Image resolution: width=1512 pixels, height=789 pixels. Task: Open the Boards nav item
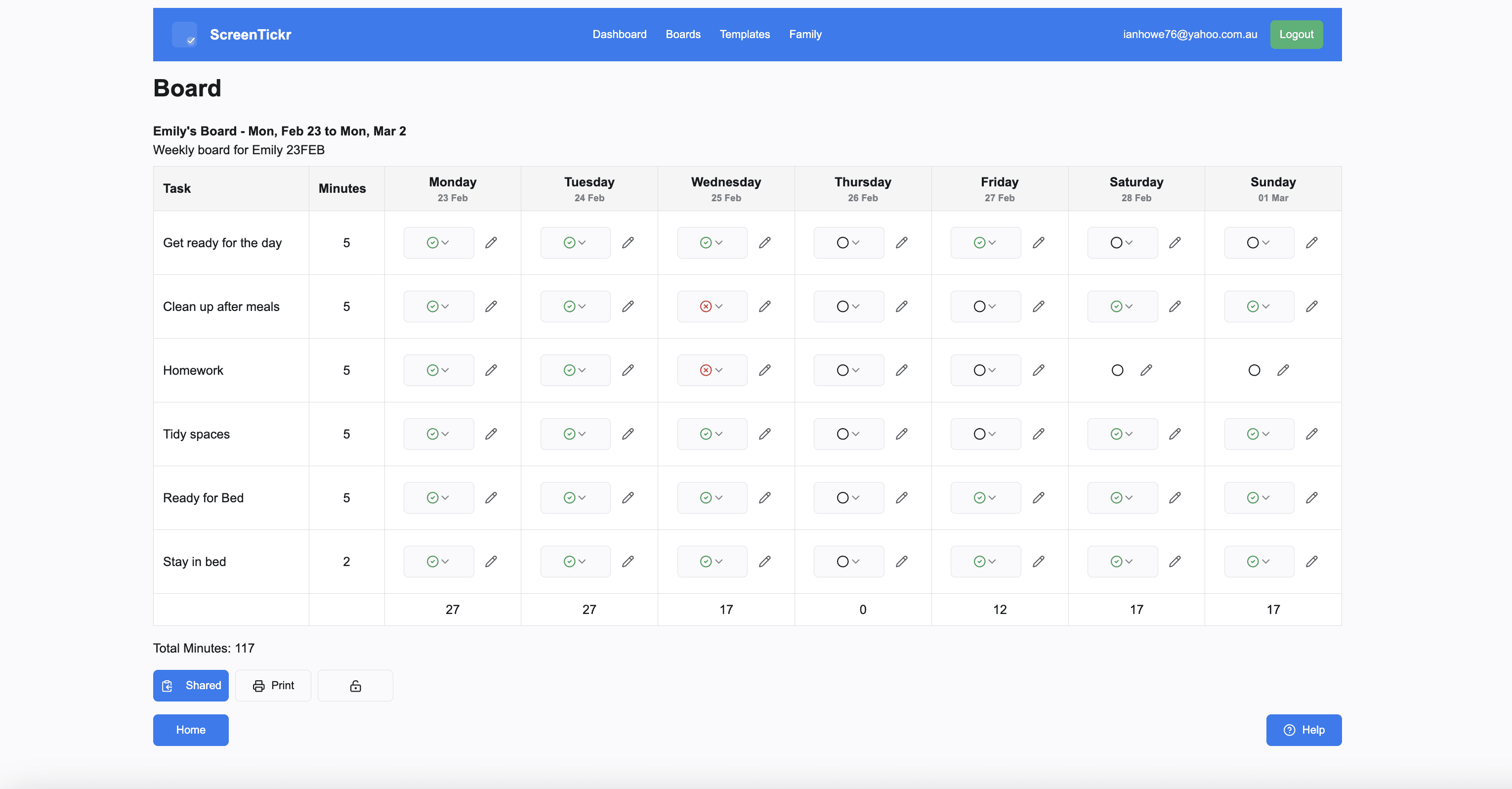point(683,34)
